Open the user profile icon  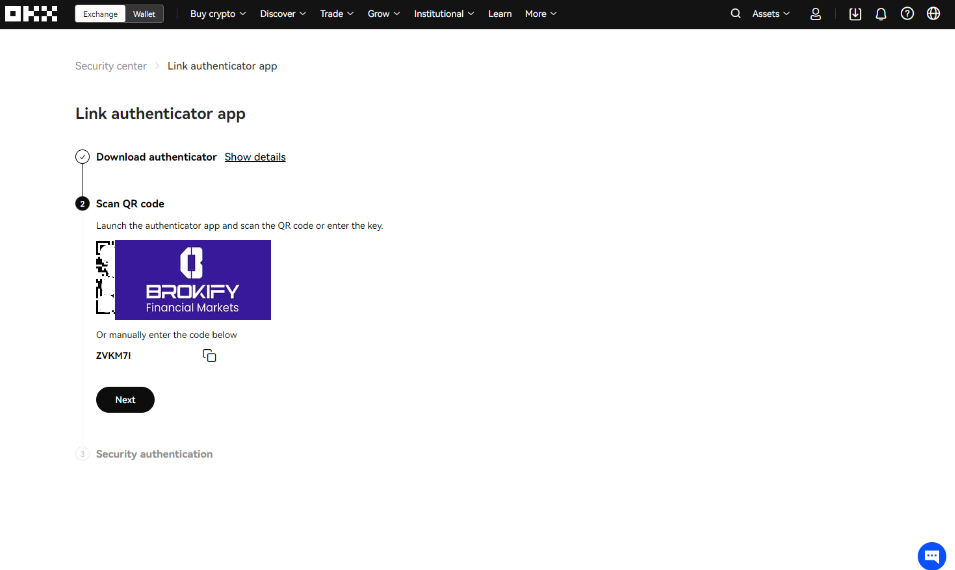pos(816,14)
